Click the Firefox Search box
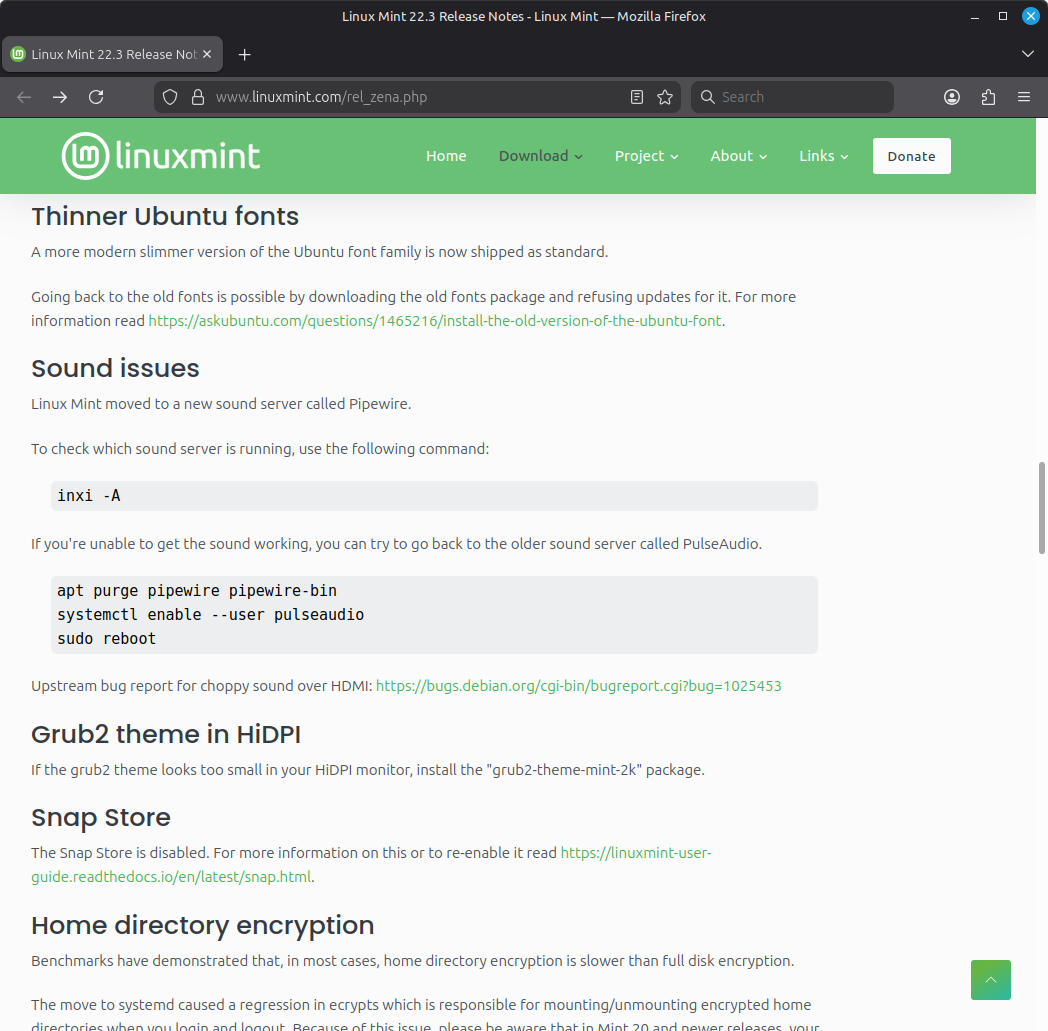The width and height of the screenshot is (1048, 1031). (x=792, y=97)
